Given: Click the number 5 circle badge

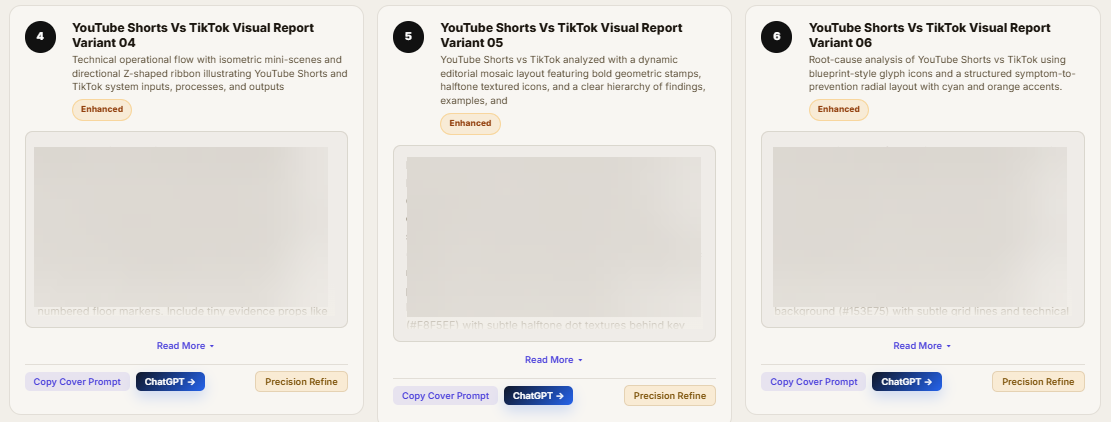Looking at the screenshot, I should pos(408,37).
